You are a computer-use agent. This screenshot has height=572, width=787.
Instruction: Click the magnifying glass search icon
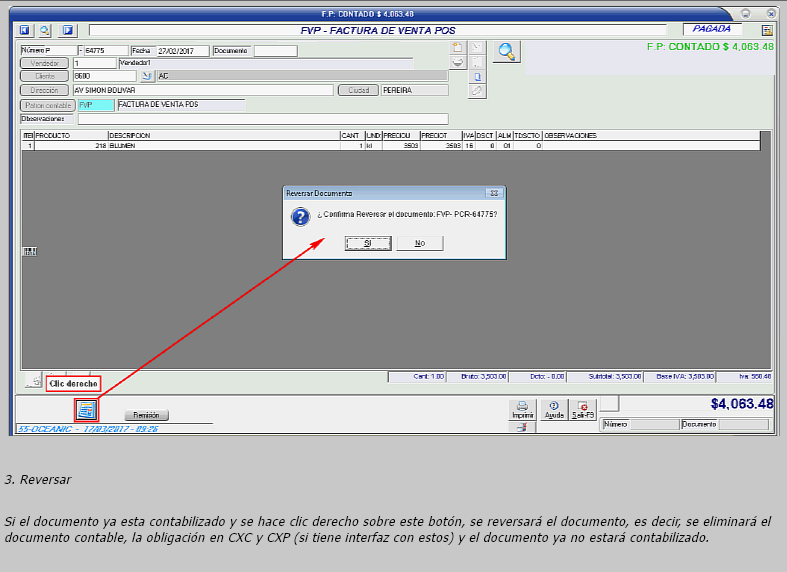coord(507,52)
